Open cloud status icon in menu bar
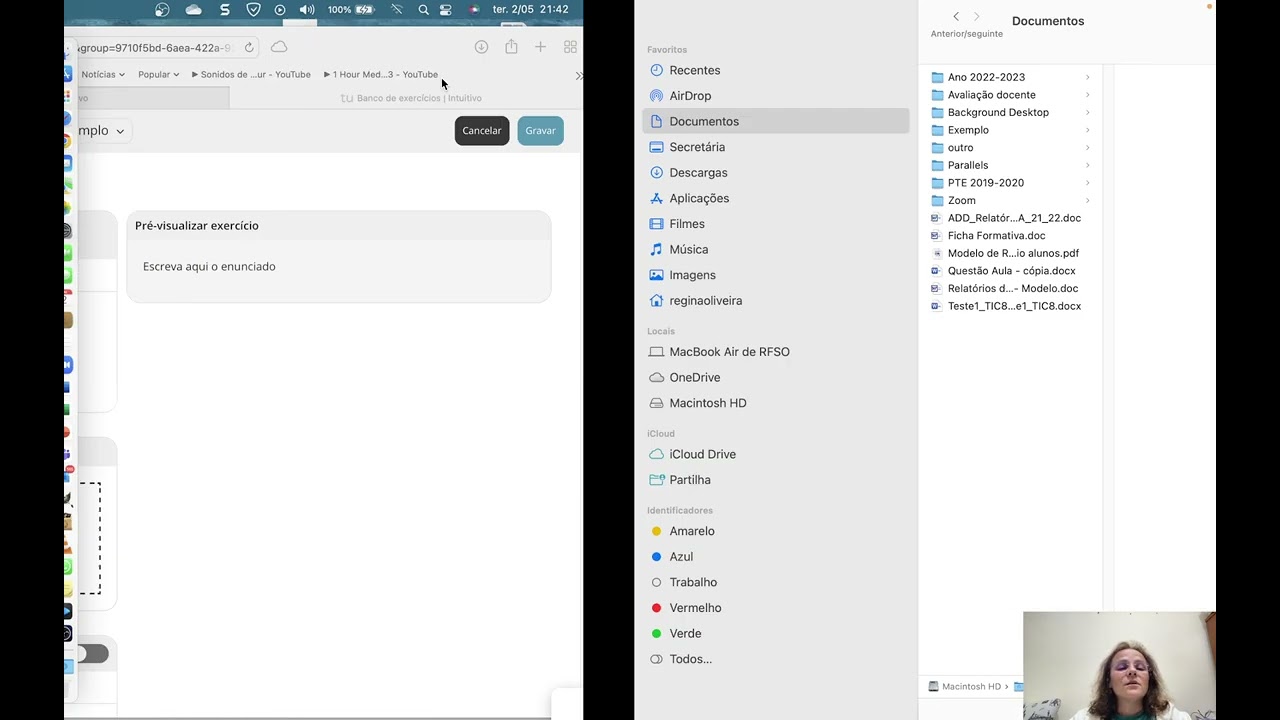 193,10
